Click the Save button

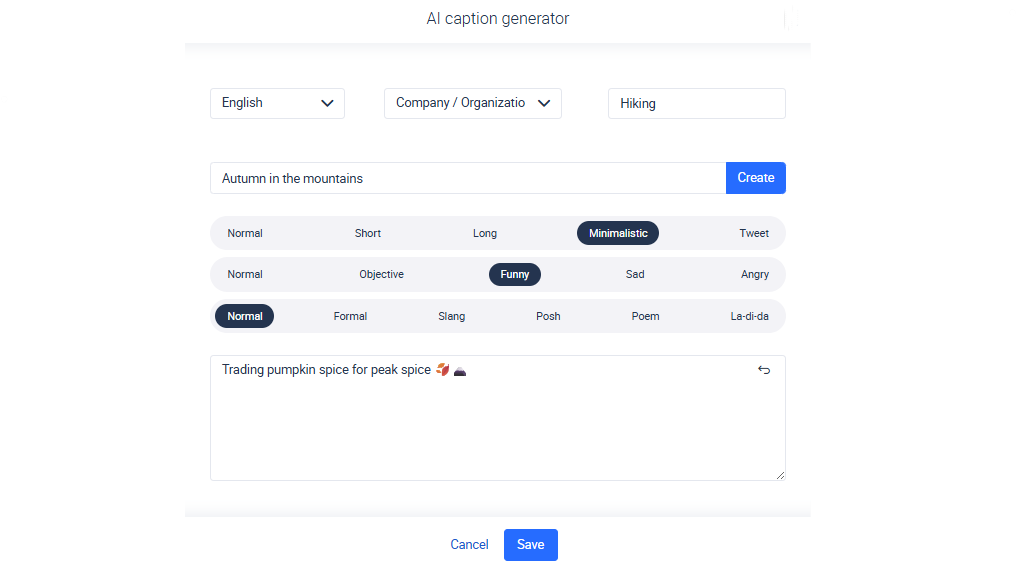(x=531, y=545)
